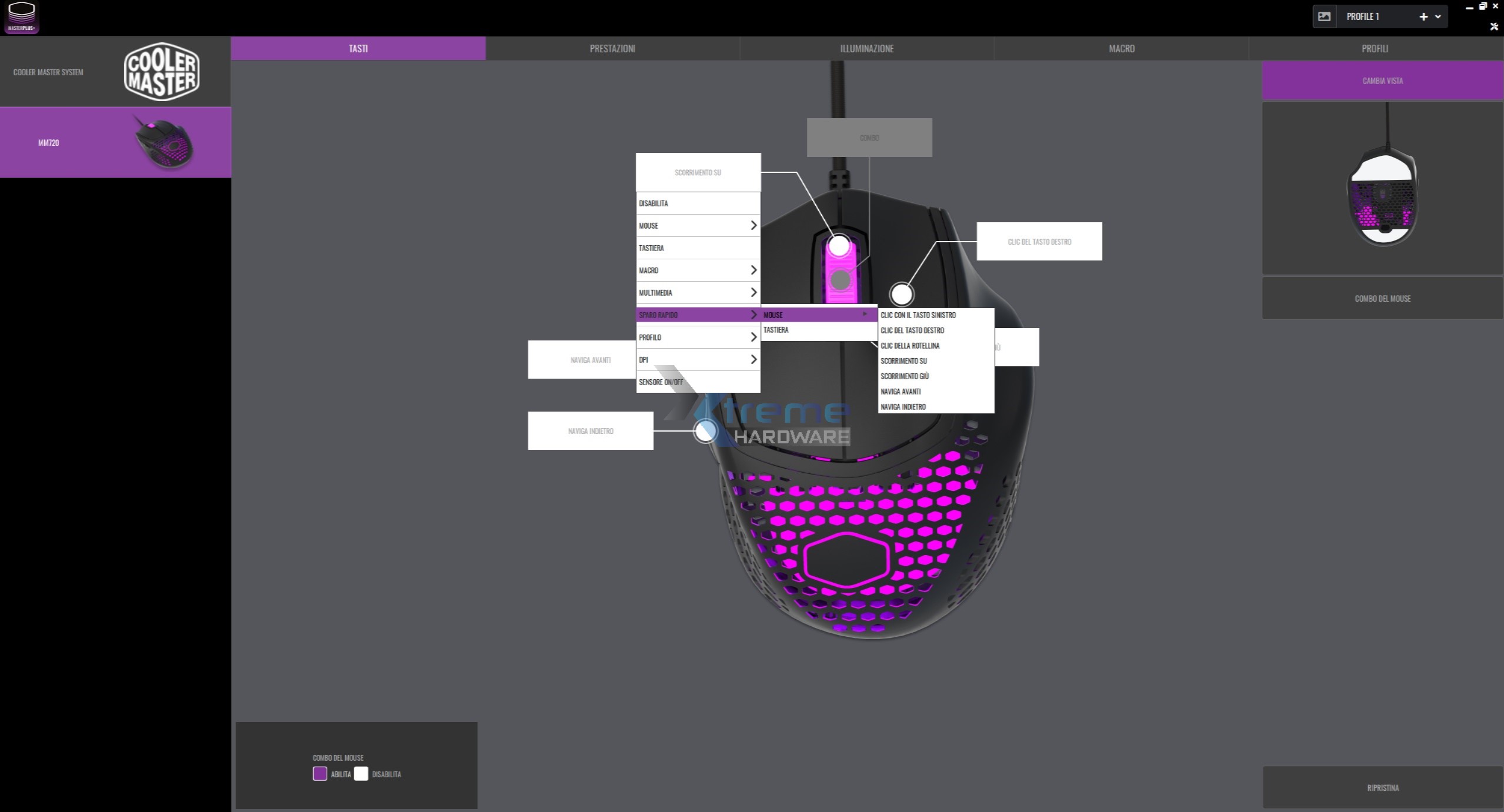Enable mouse combo with Abilita checkbox
Image resolution: width=1504 pixels, height=812 pixels.
(x=320, y=774)
